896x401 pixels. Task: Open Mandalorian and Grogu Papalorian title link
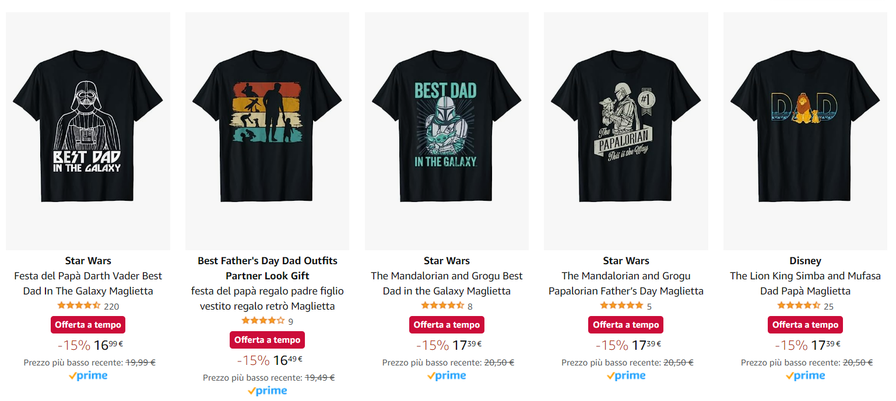coord(626,283)
